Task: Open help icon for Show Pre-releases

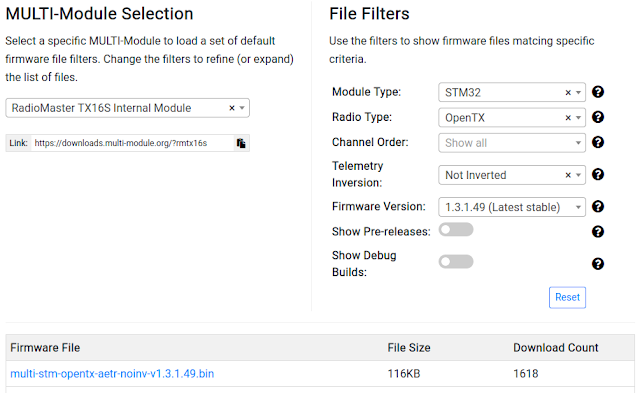Action: [x=598, y=232]
